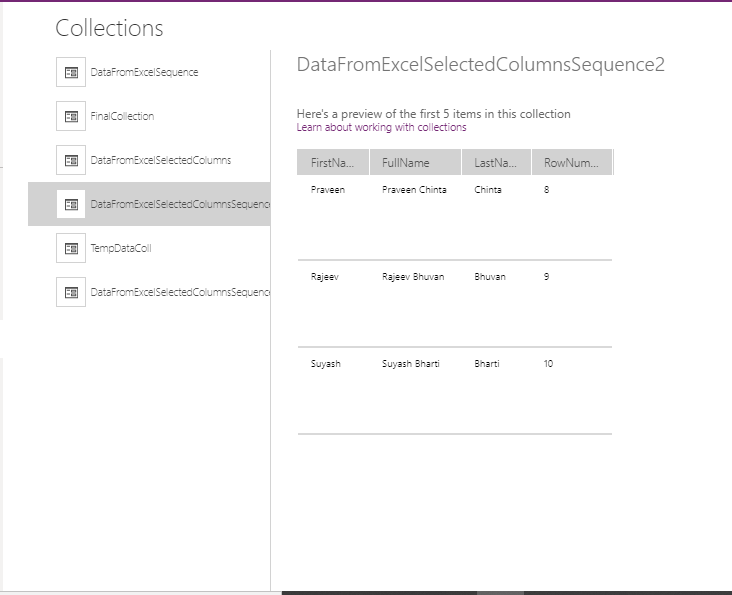Click the Suyash first name cell
Screen dimensions: 732x595
pyautogui.click(x=325, y=364)
